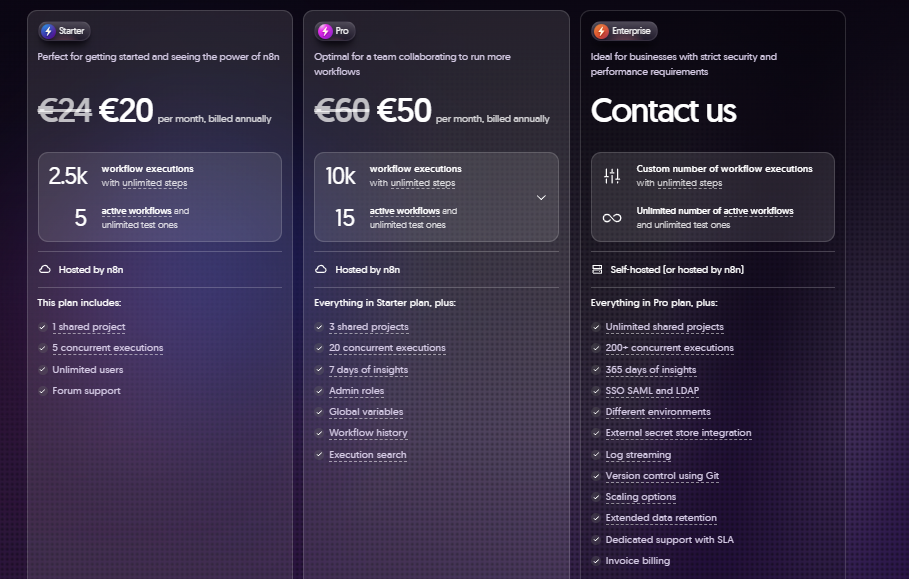The width and height of the screenshot is (909, 579).
Task: Click the 15 active workflows row in Pro
Action: 396,218
